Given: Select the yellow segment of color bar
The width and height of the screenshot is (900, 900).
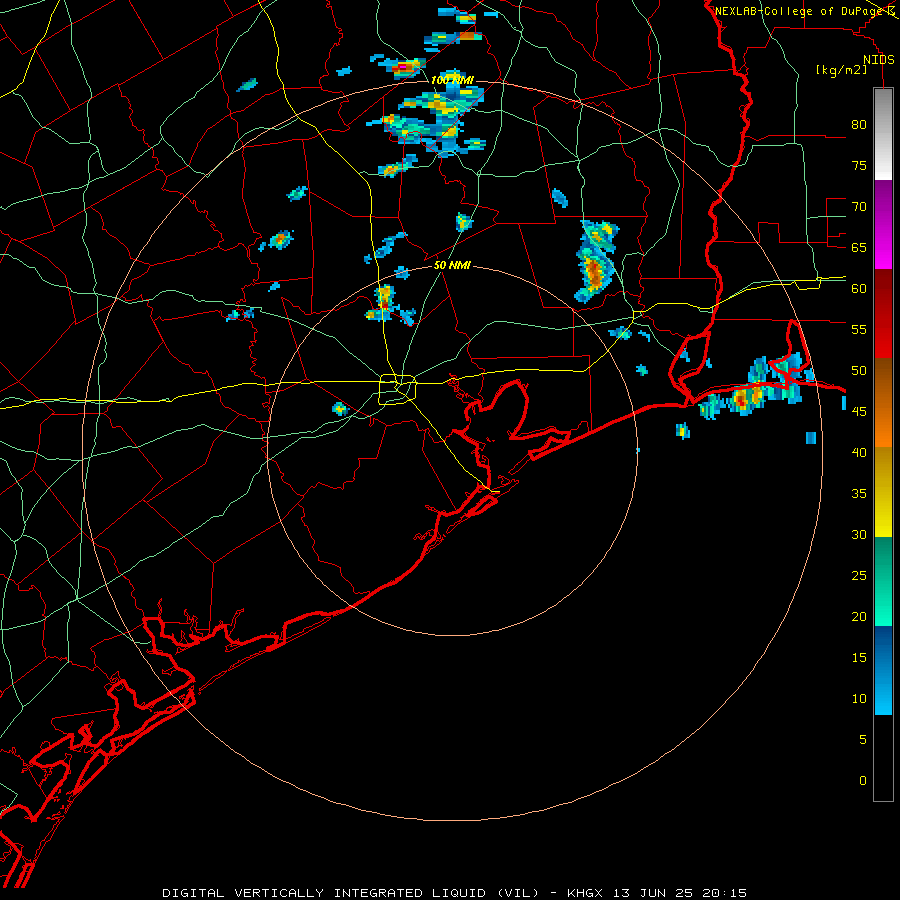Looking at the screenshot, I should [883, 492].
